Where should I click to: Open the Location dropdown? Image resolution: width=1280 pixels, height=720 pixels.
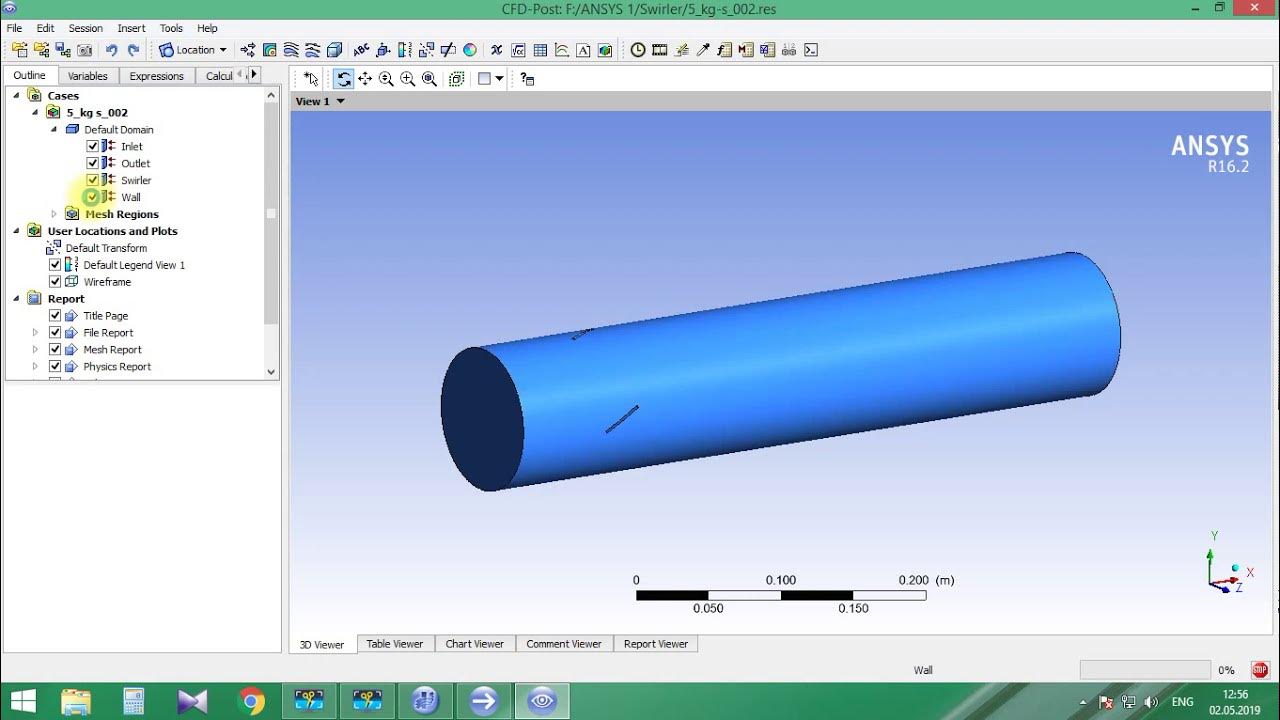coord(193,50)
